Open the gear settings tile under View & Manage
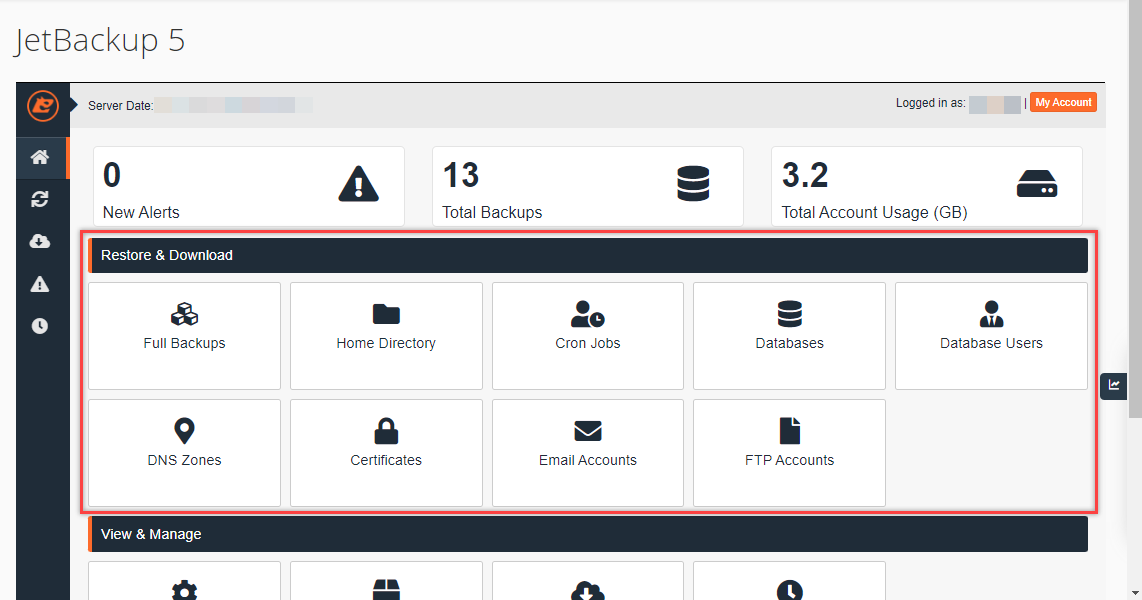 pyautogui.click(x=184, y=580)
